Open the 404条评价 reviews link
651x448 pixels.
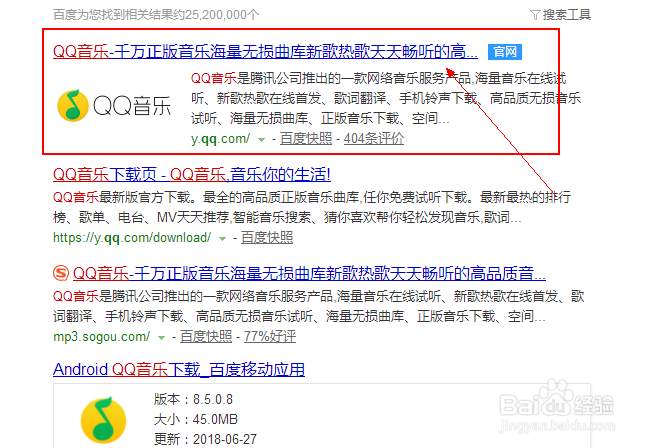tap(374, 139)
